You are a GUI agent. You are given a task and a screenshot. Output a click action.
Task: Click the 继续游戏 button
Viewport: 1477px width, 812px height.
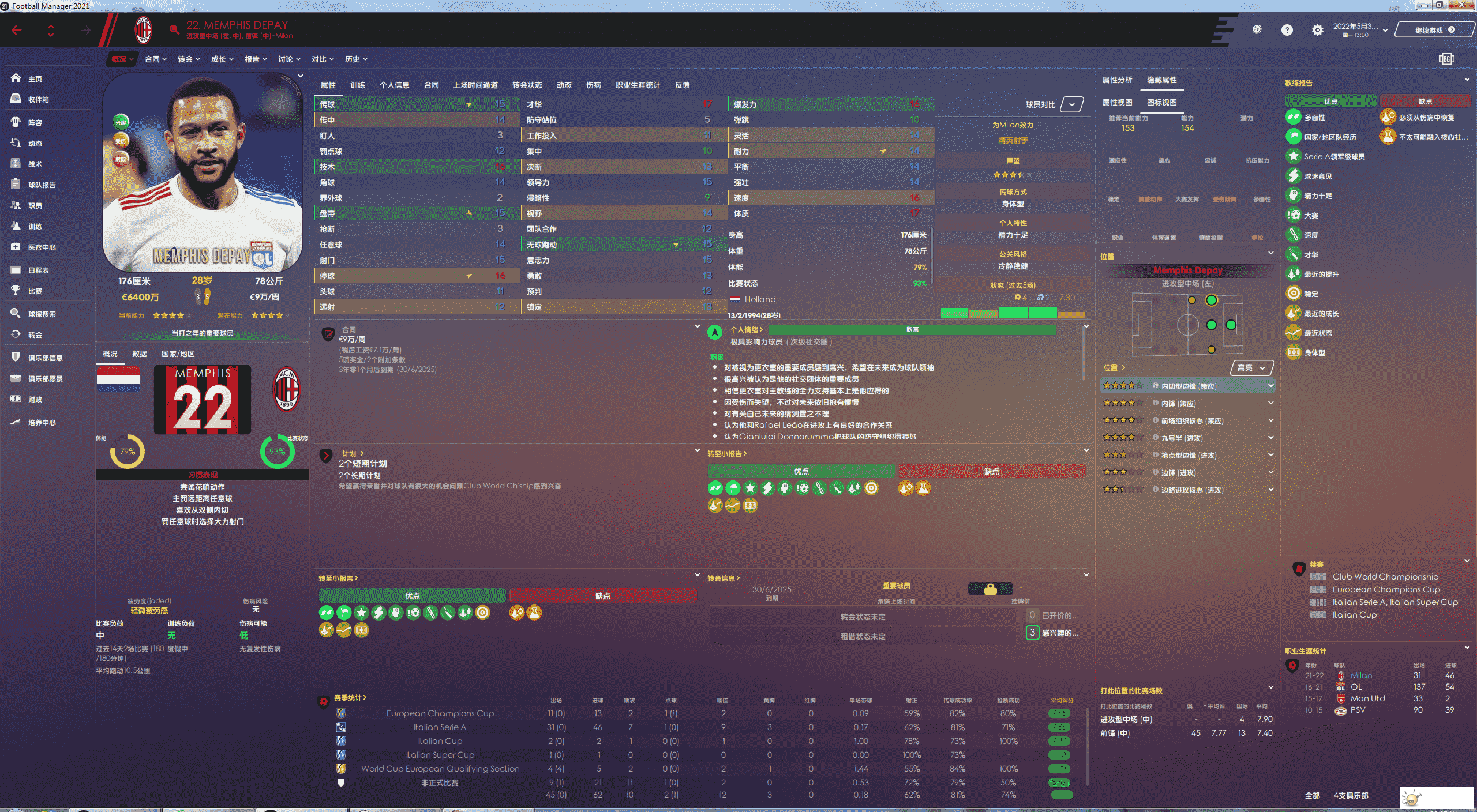coord(1434,30)
